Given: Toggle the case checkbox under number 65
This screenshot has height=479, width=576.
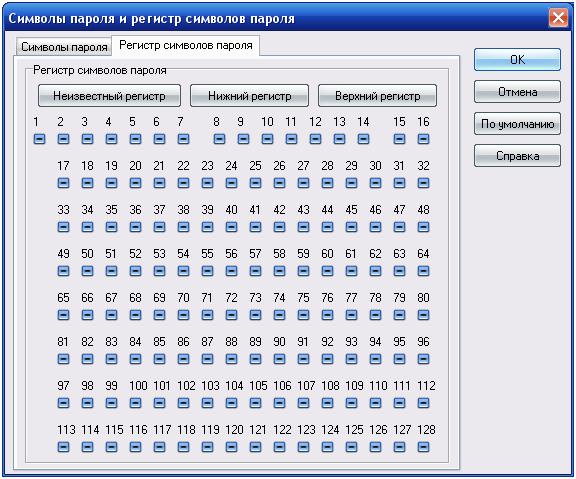Looking at the screenshot, I should (x=64, y=315).
